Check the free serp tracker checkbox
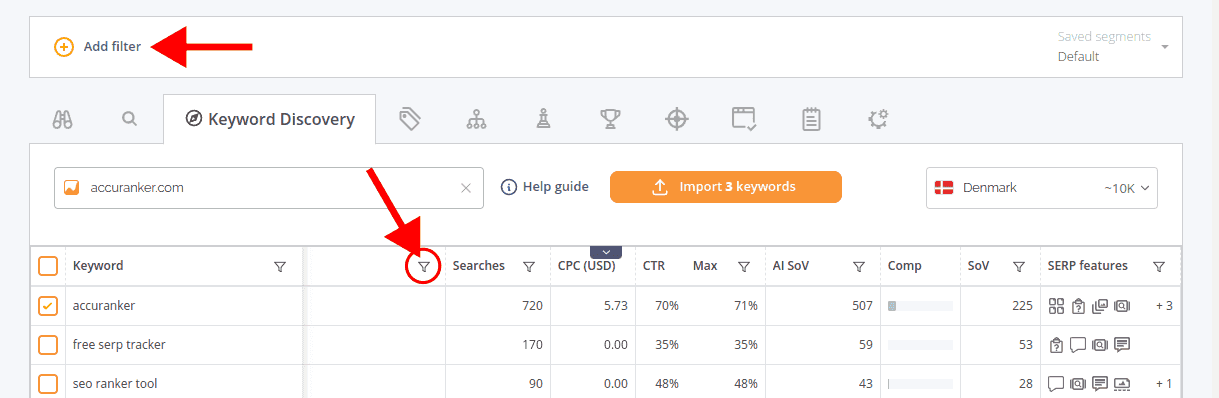This screenshot has height=398, width=1219. [x=48, y=345]
